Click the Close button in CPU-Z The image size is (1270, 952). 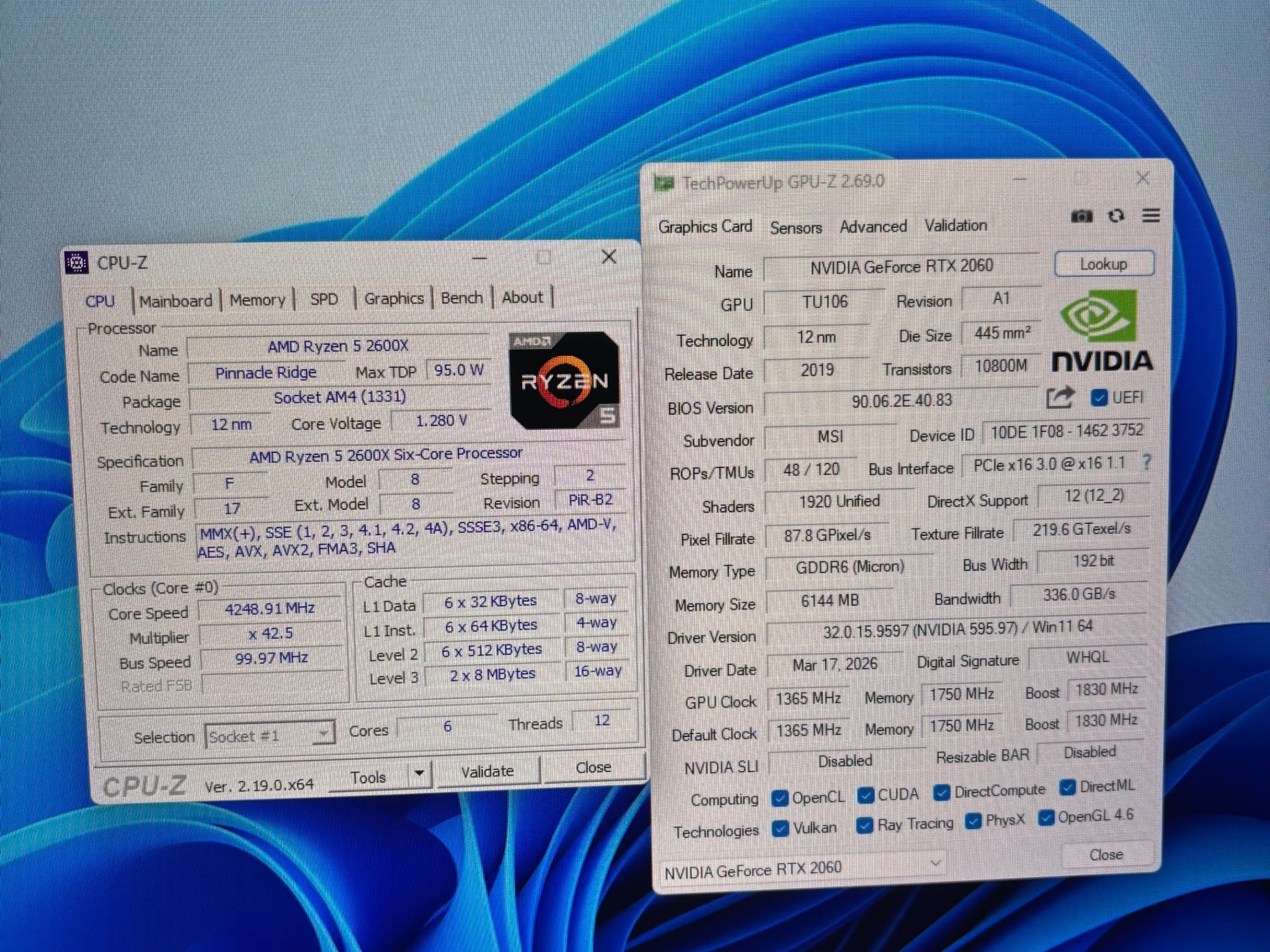pos(593,767)
